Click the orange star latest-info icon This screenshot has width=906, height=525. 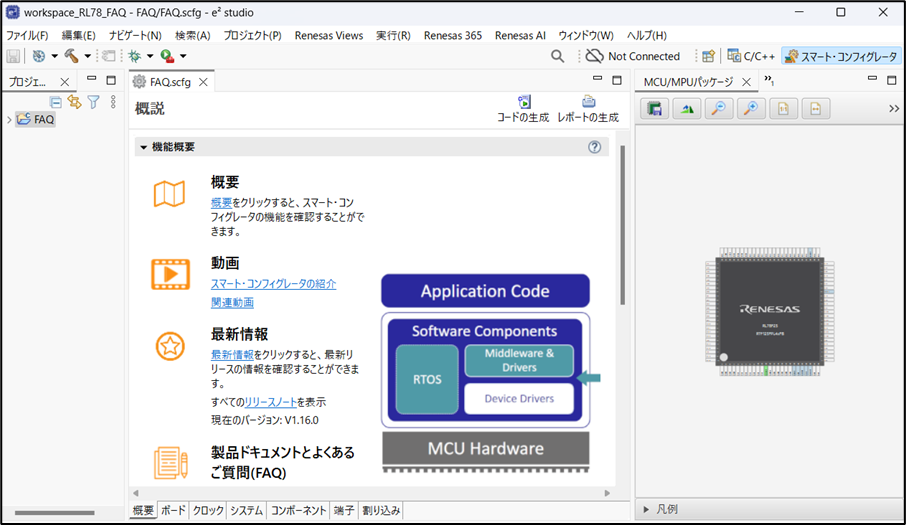(170, 346)
